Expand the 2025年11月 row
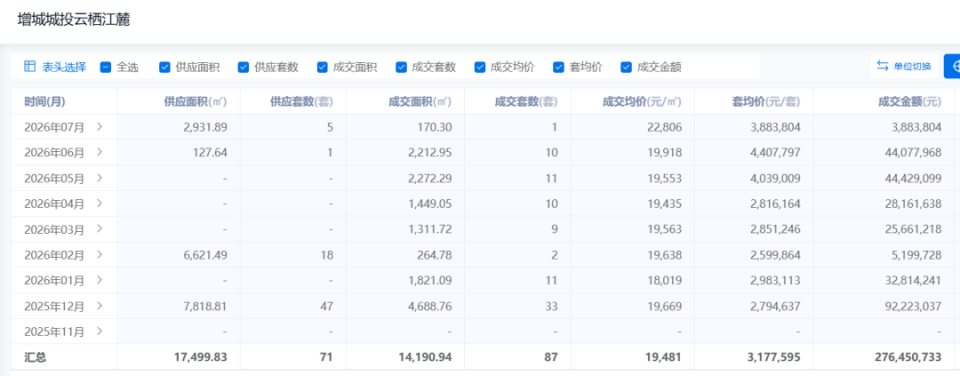 pyautogui.click(x=99, y=331)
